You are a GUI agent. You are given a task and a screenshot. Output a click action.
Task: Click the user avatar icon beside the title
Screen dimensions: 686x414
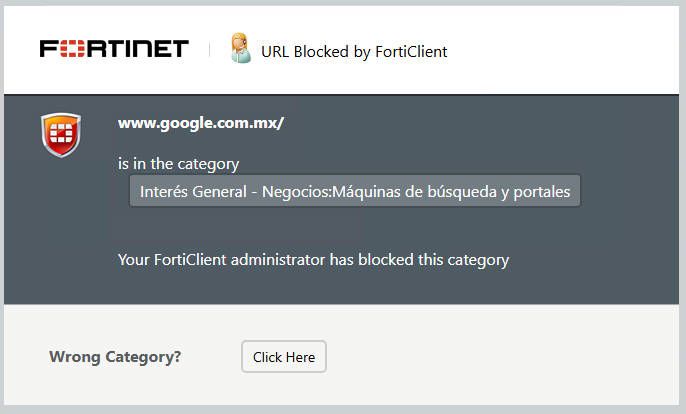tap(240, 49)
